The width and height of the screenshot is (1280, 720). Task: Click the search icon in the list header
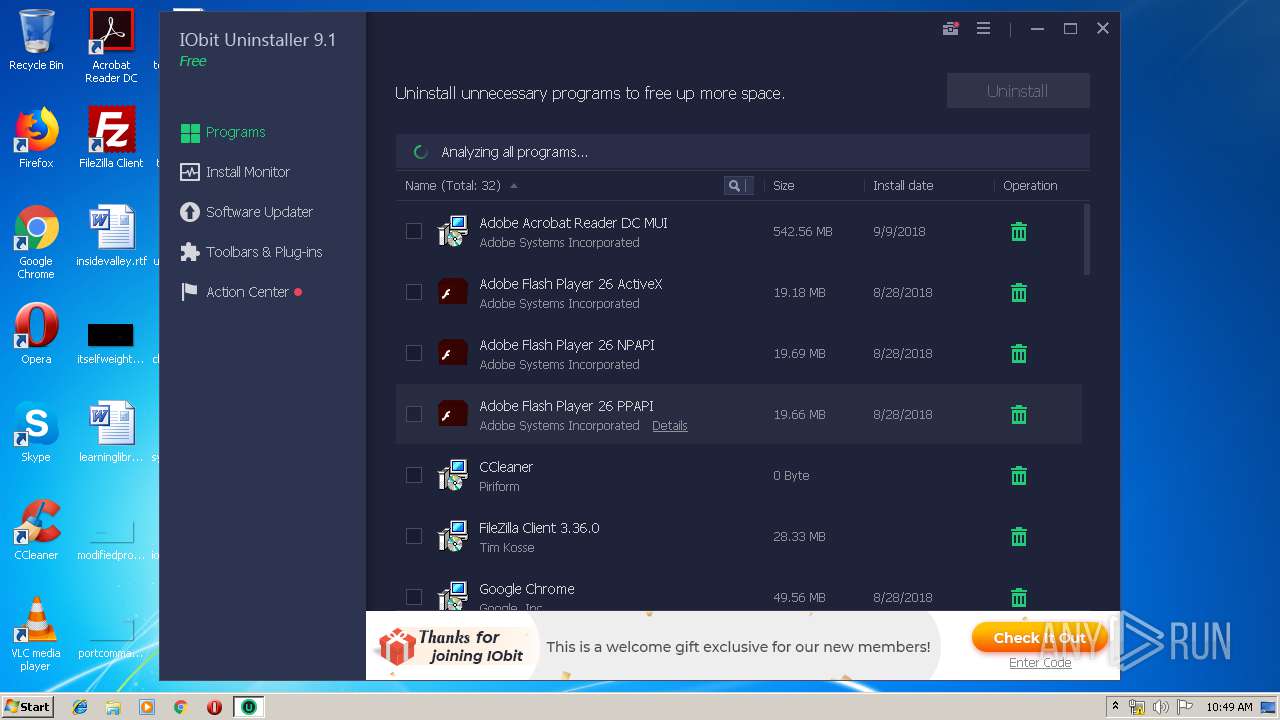pos(735,186)
